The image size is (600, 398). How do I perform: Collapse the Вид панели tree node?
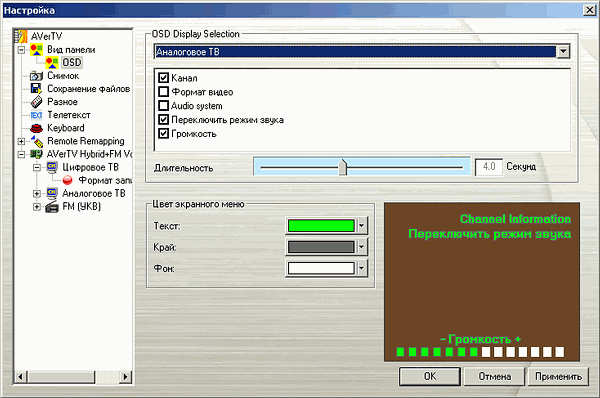(21, 50)
